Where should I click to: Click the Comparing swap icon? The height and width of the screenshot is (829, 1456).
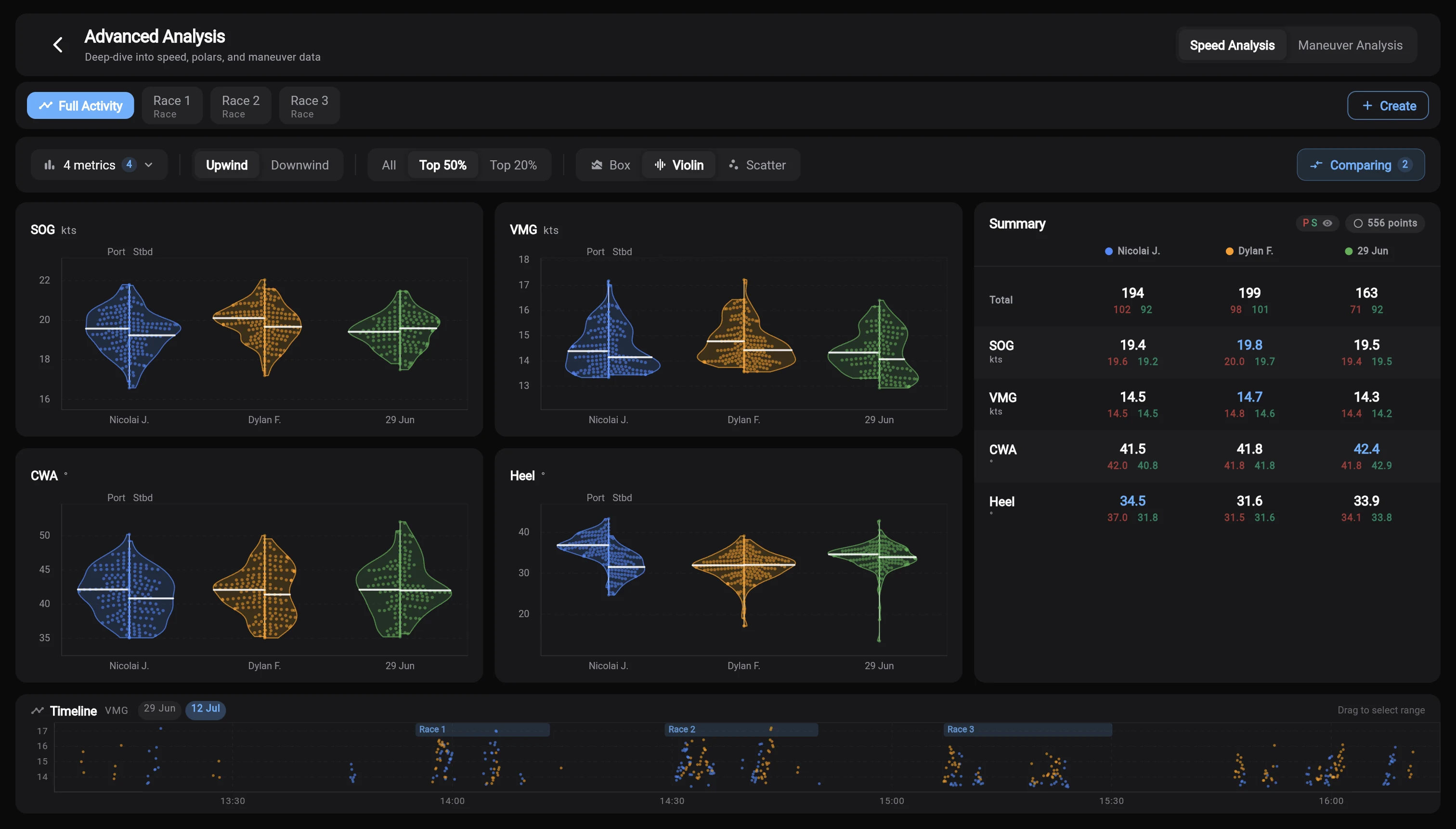coord(1316,165)
